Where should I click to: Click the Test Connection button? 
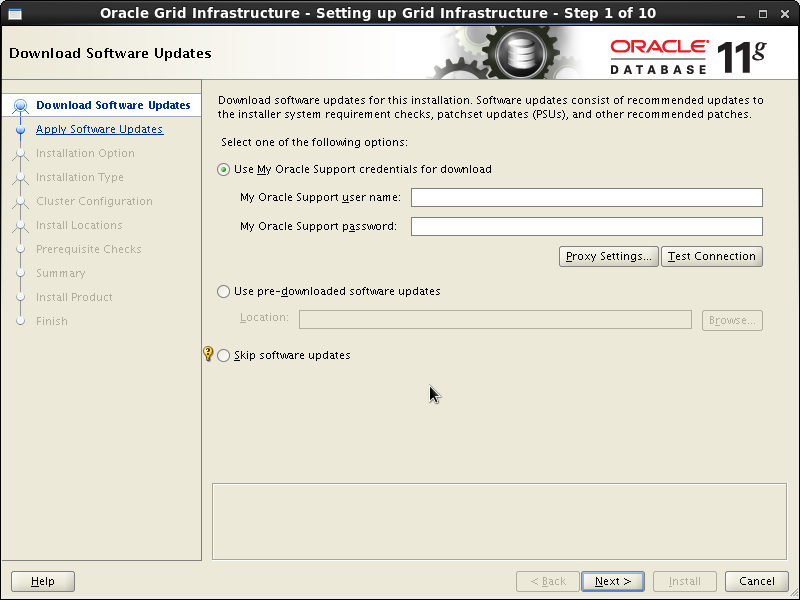[712, 256]
